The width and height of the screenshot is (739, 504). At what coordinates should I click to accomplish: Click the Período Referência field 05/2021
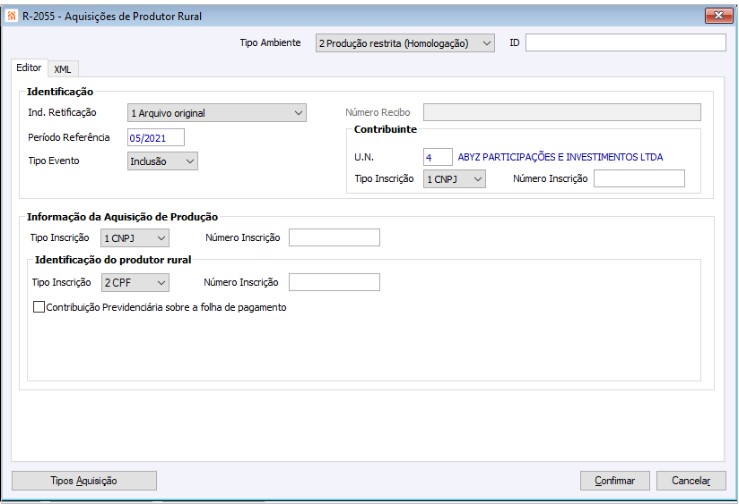pos(156,138)
